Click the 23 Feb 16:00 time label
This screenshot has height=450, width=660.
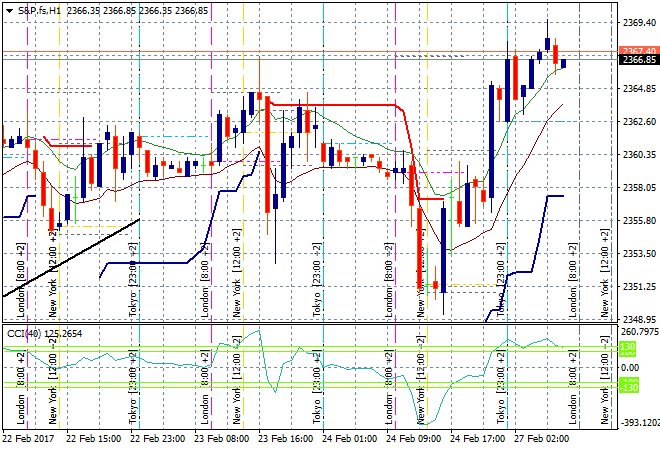click(283, 438)
